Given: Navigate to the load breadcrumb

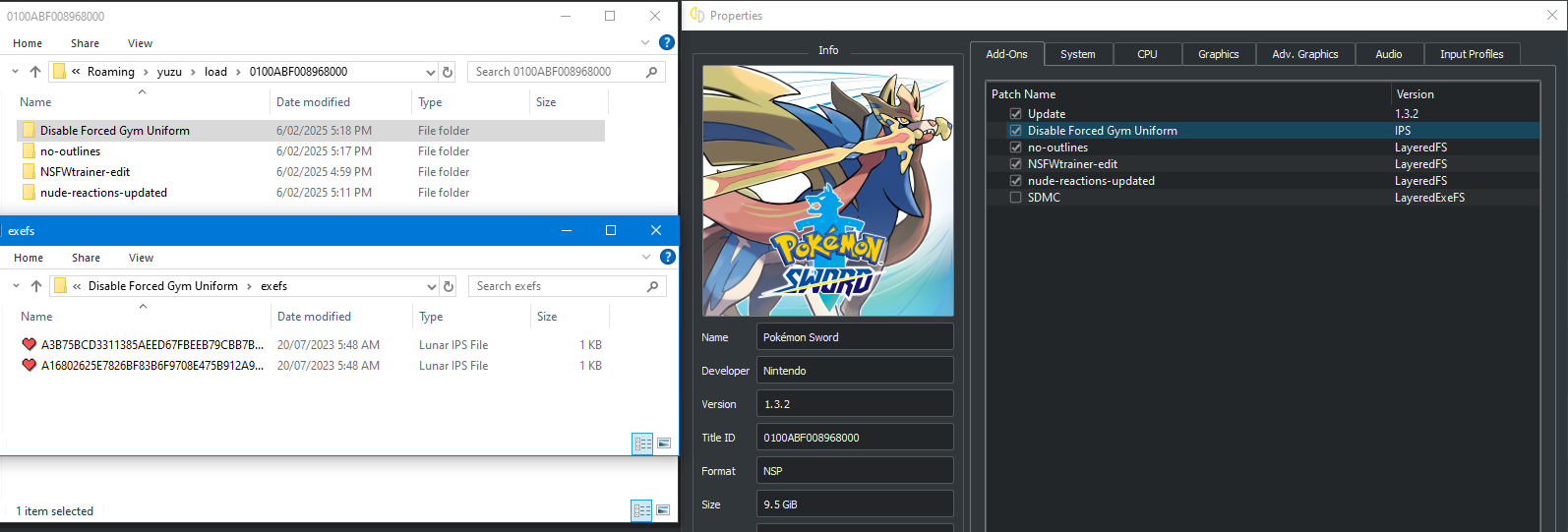Looking at the screenshot, I should point(215,72).
